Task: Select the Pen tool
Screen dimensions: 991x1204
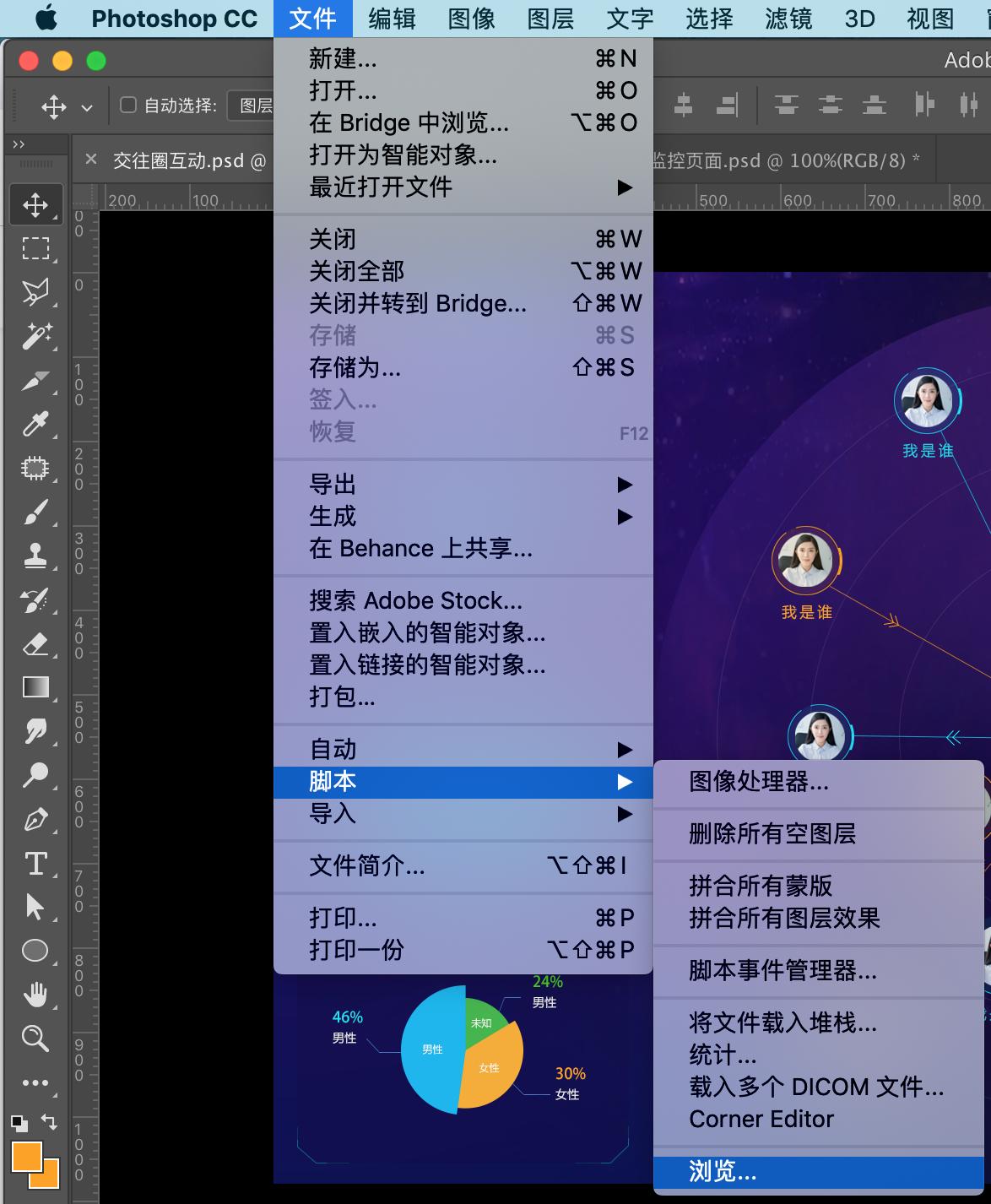Action: (x=35, y=819)
